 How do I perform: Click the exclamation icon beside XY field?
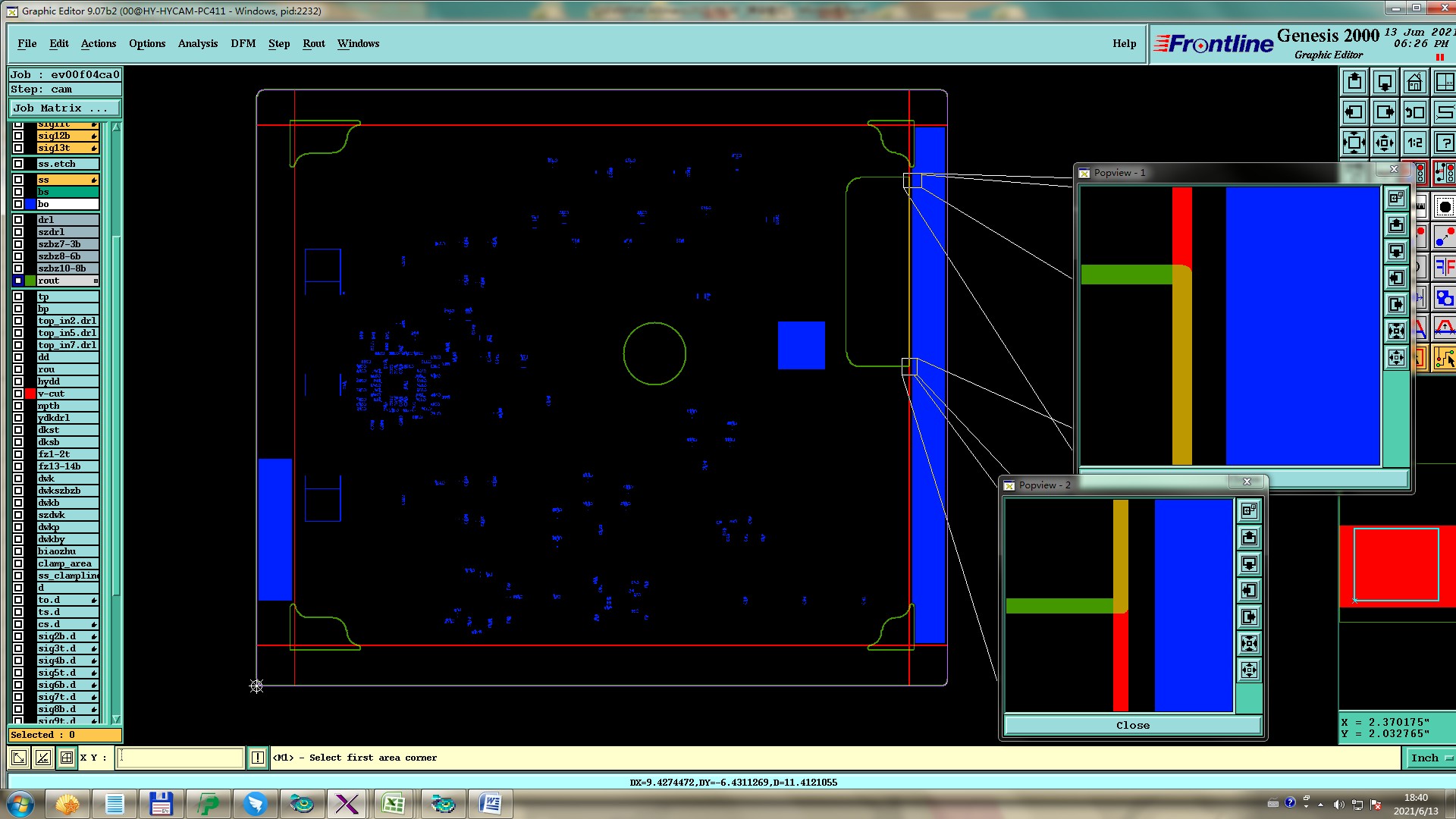(x=258, y=758)
